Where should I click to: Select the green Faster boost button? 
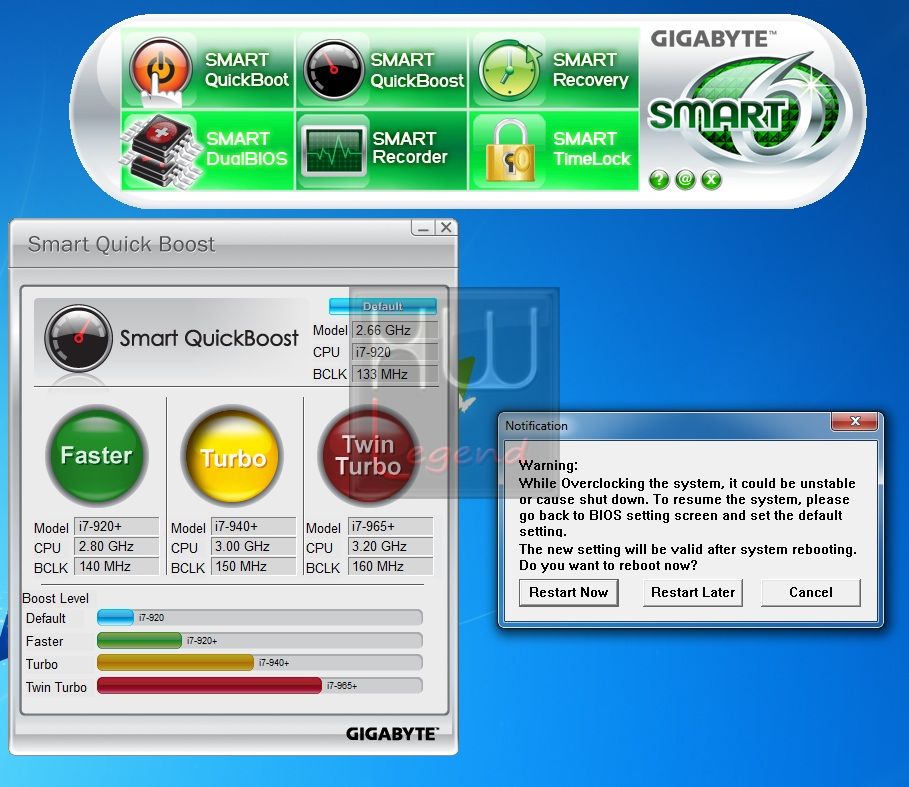(x=97, y=456)
